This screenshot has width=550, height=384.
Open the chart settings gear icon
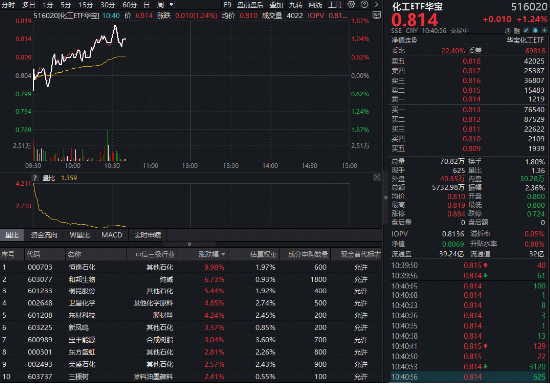coord(351,5)
